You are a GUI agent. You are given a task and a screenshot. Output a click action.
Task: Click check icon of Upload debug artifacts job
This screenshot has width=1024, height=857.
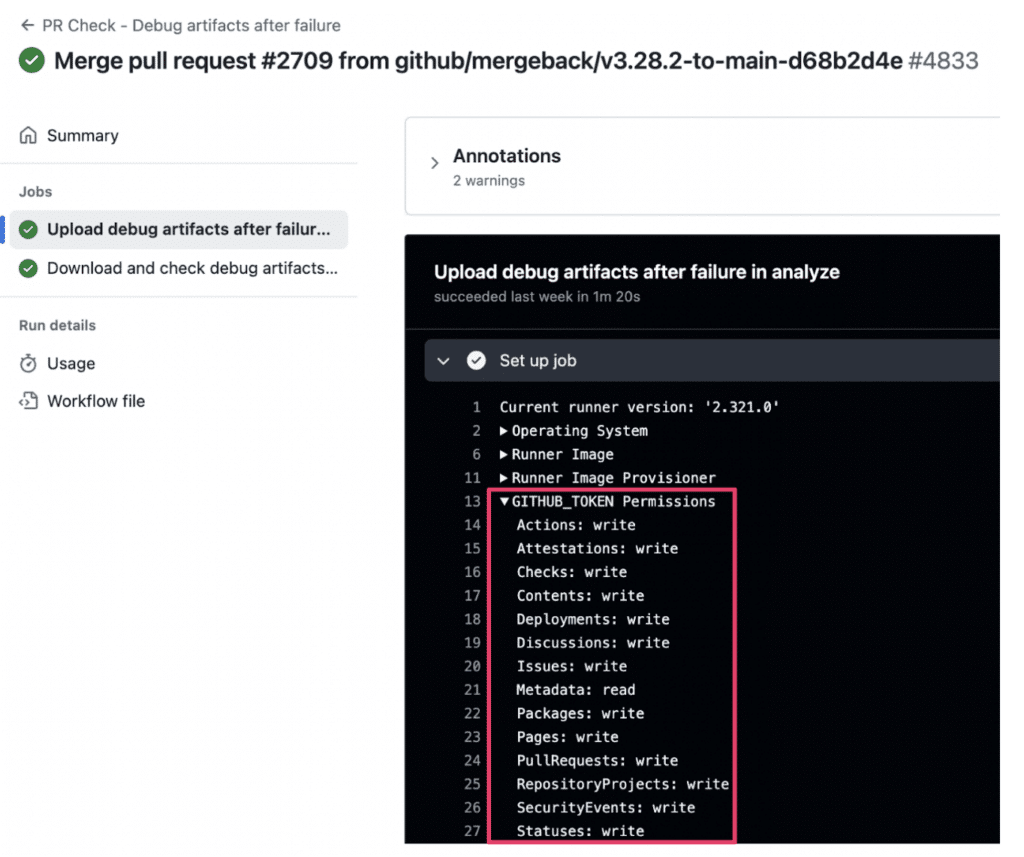click(28, 229)
